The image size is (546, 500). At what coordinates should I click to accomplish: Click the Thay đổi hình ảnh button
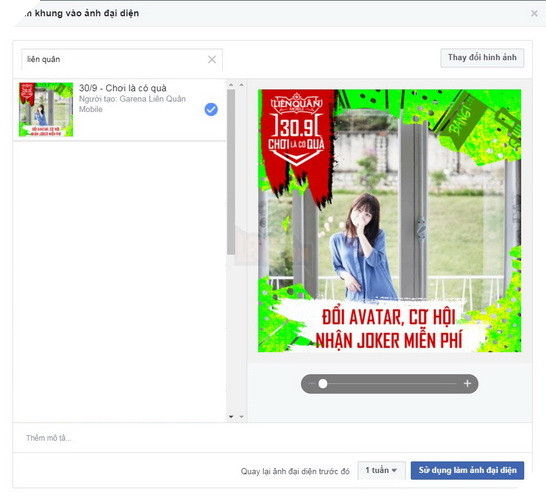[482, 58]
